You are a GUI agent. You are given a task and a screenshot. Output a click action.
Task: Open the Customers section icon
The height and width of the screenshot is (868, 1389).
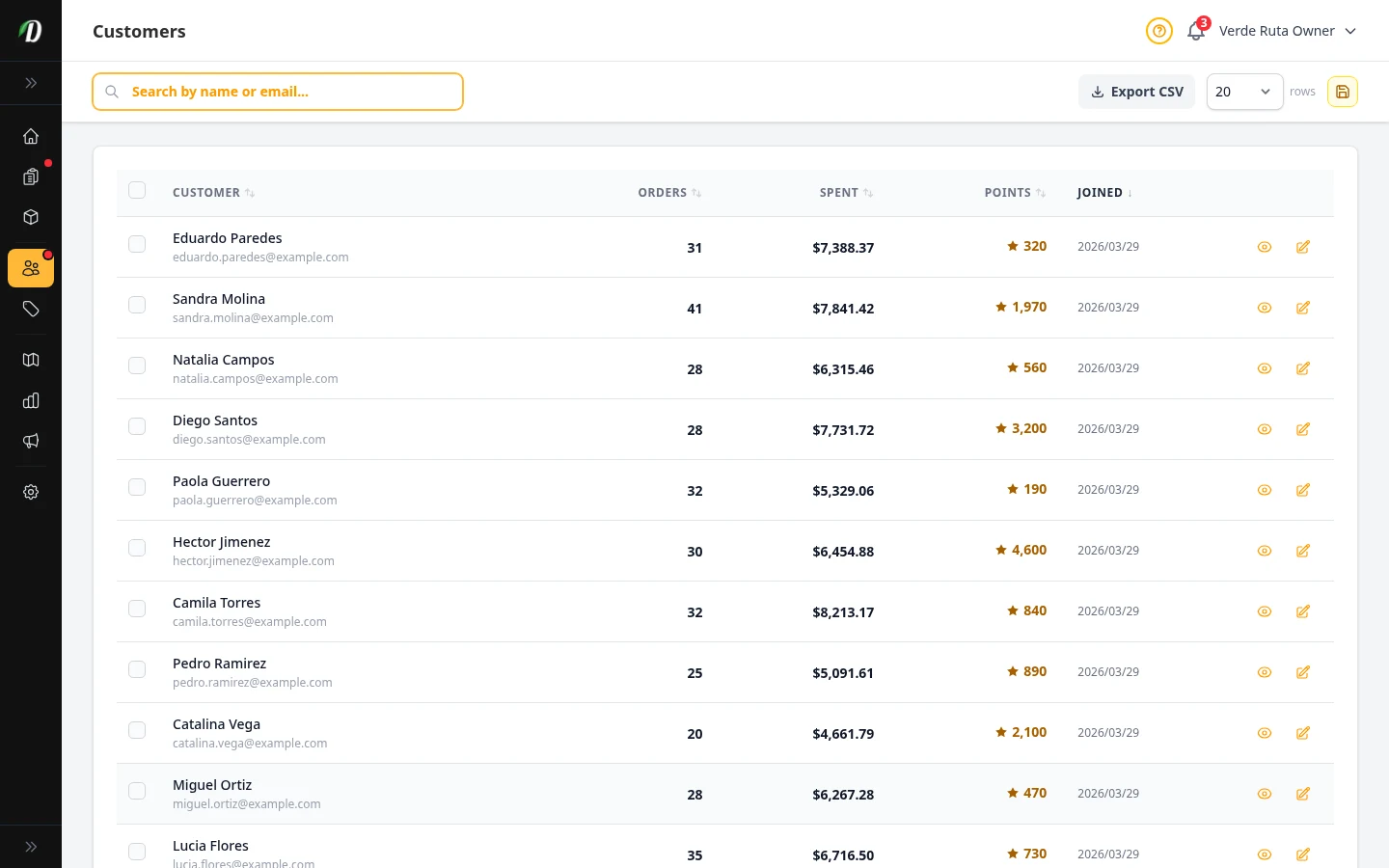pyautogui.click(x=31, y=268)
